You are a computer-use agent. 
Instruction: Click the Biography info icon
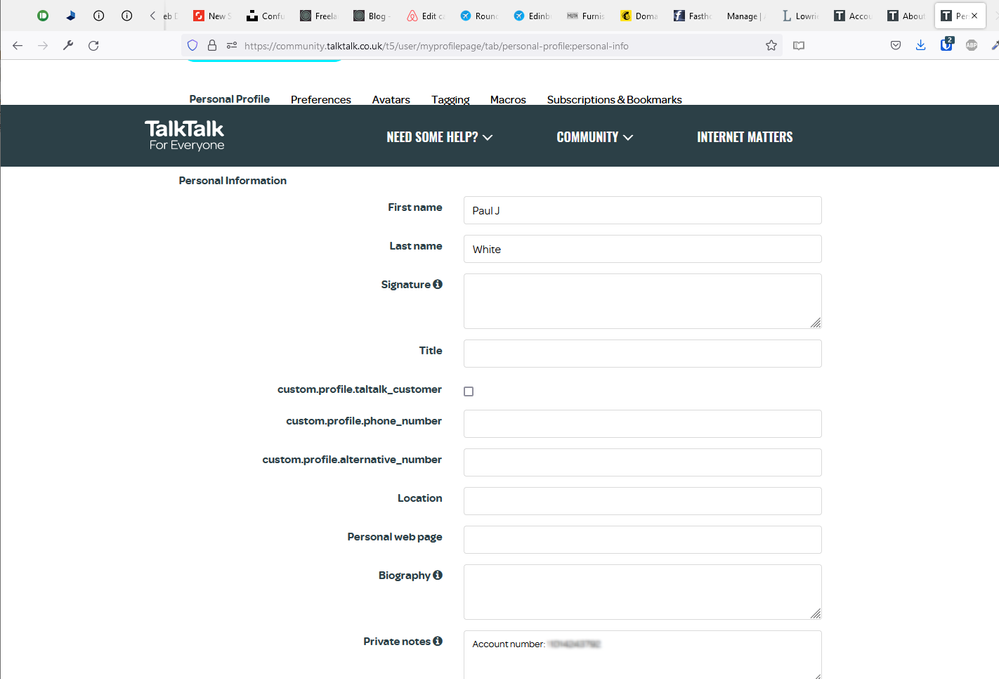click(x=438, y=575)
